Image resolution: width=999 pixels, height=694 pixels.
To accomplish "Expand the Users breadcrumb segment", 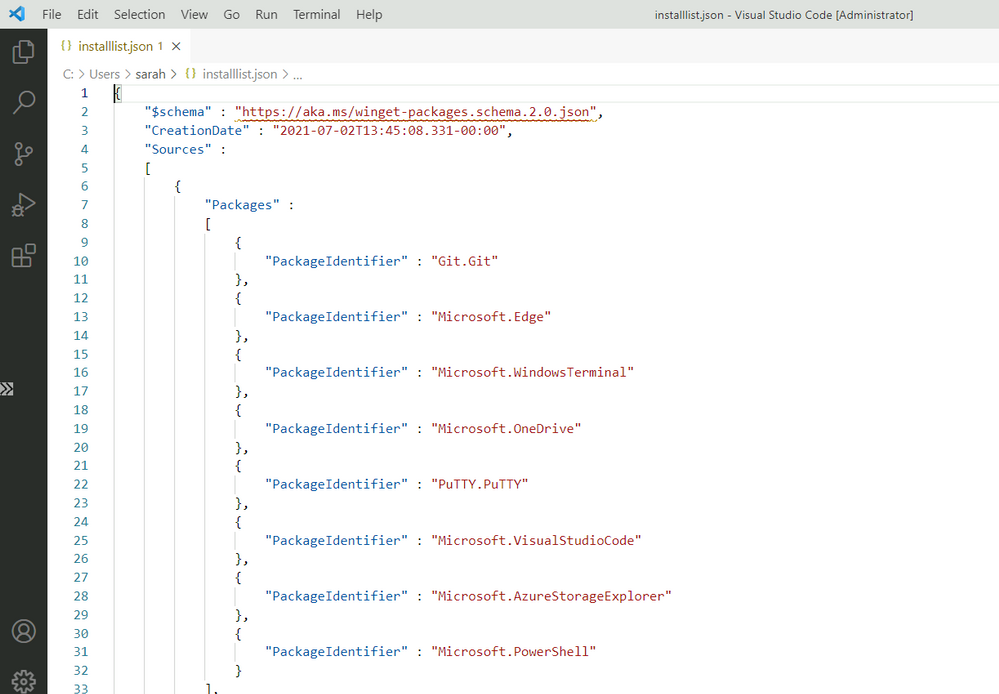I will click(x=104, y=74).
